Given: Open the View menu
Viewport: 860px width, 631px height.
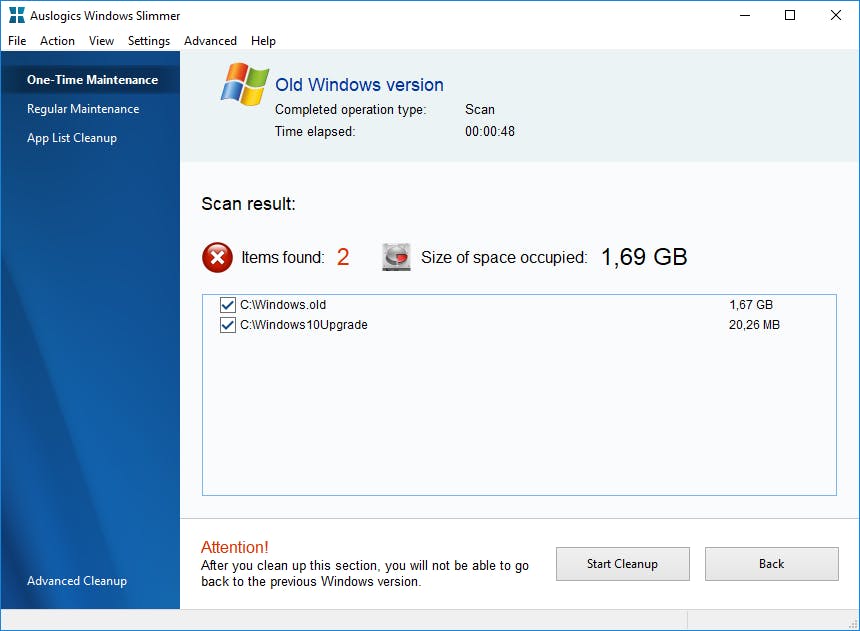Looking at the screenshot, I should pyautogui.click(x=100, y=41).
